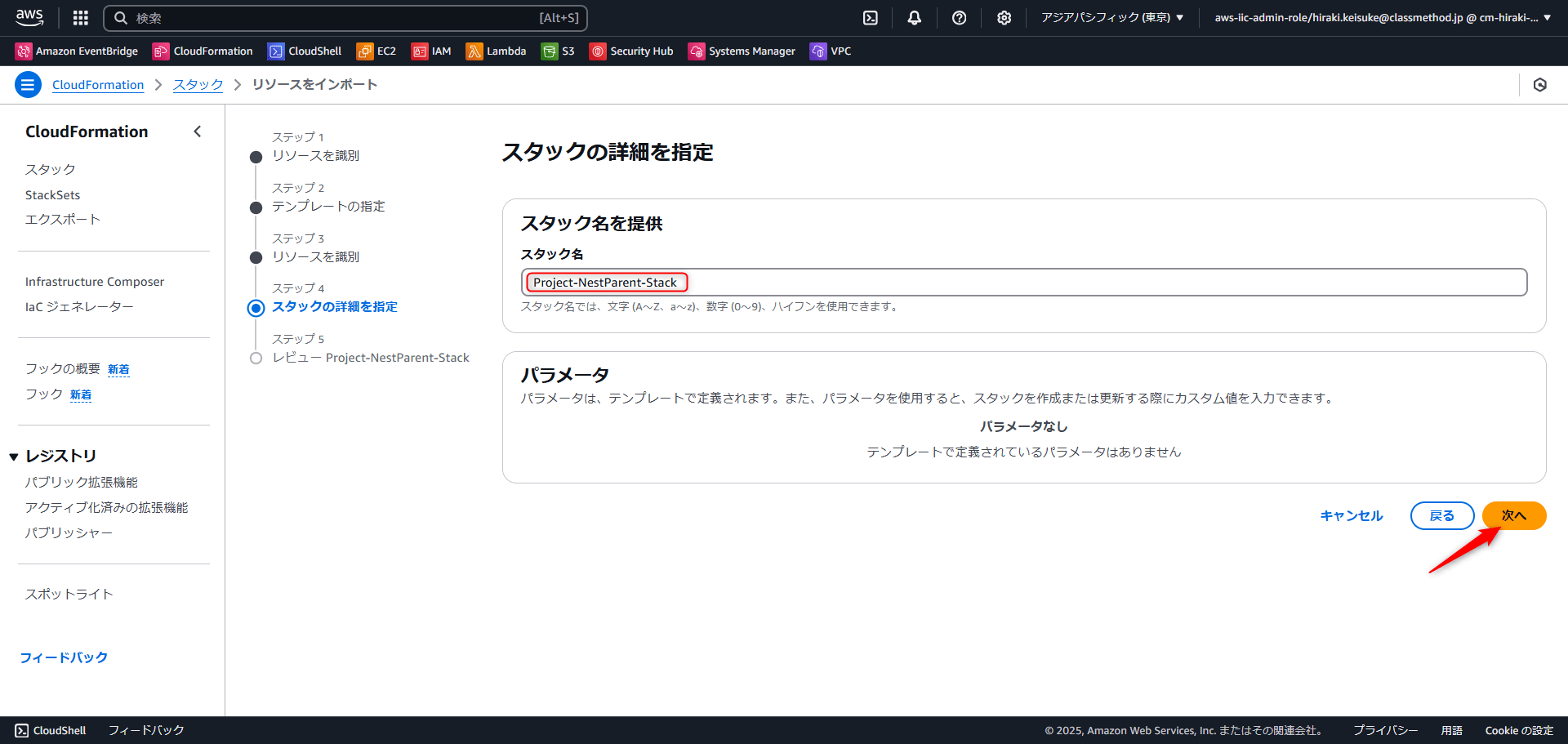Click the スタック名 input field
Screen dimensions: 1568x744
[1024, 283]
